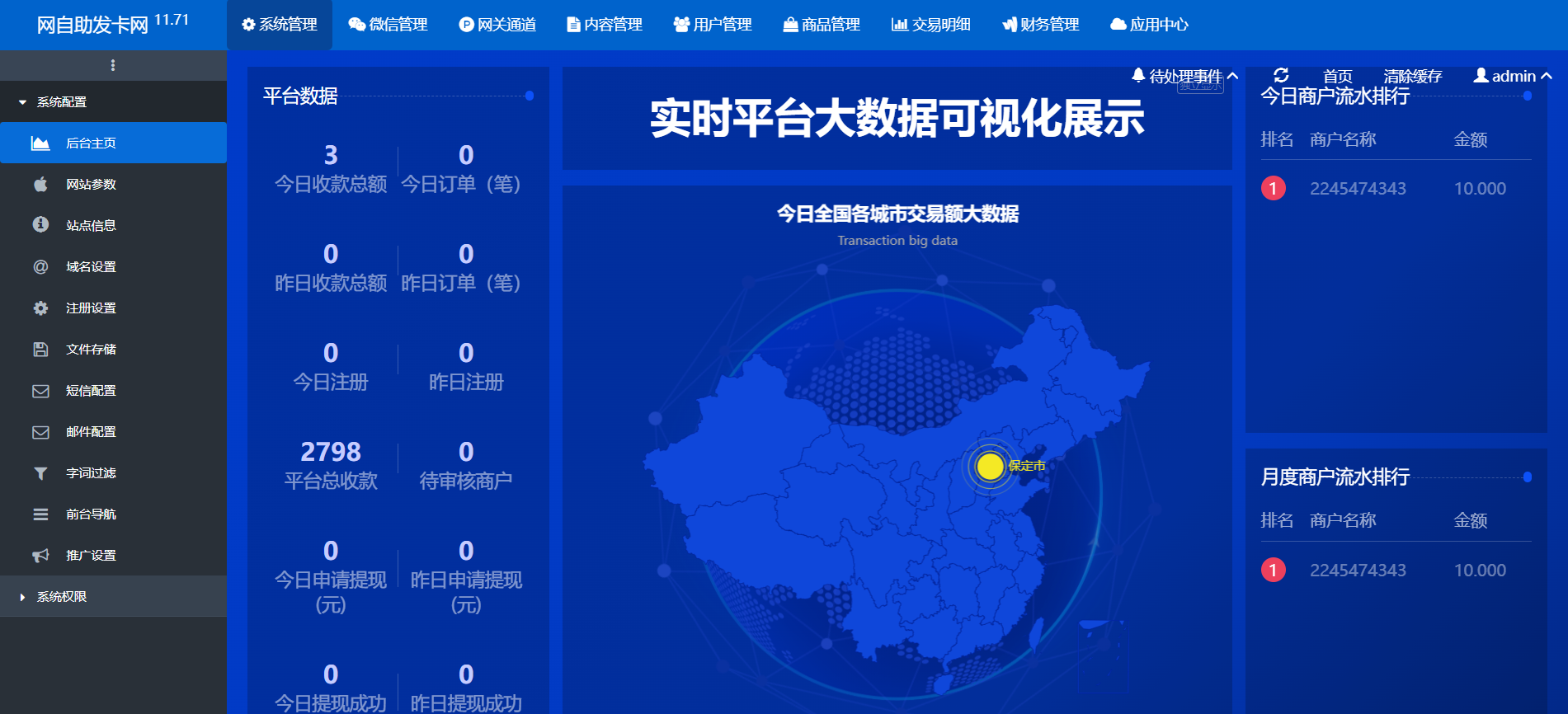Click the sidebar three-dot collapse icon
This screenshot has height=714, width=1568.
coord(113,65)
